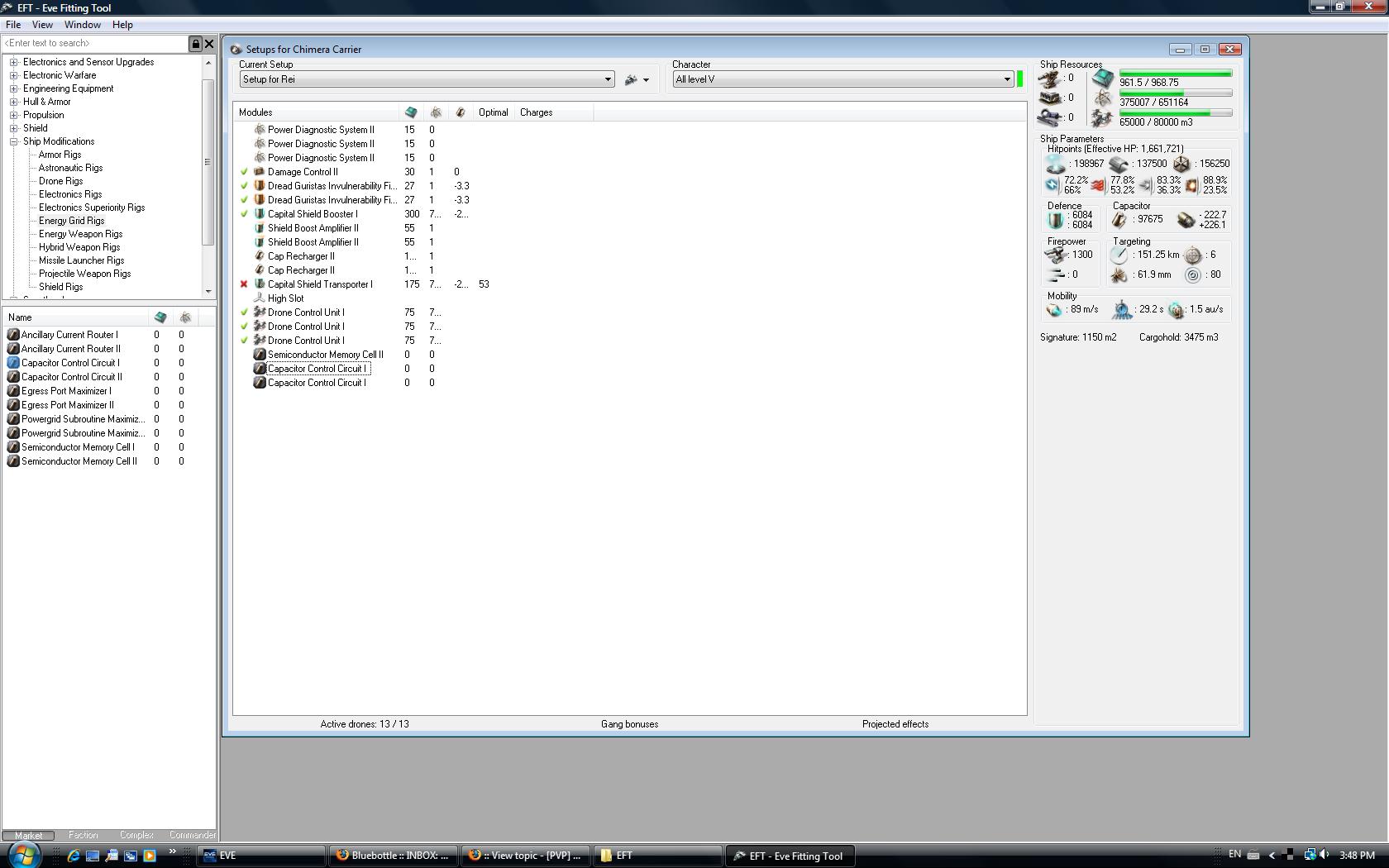Click the CPU usage progress bar

point(1176,74)
